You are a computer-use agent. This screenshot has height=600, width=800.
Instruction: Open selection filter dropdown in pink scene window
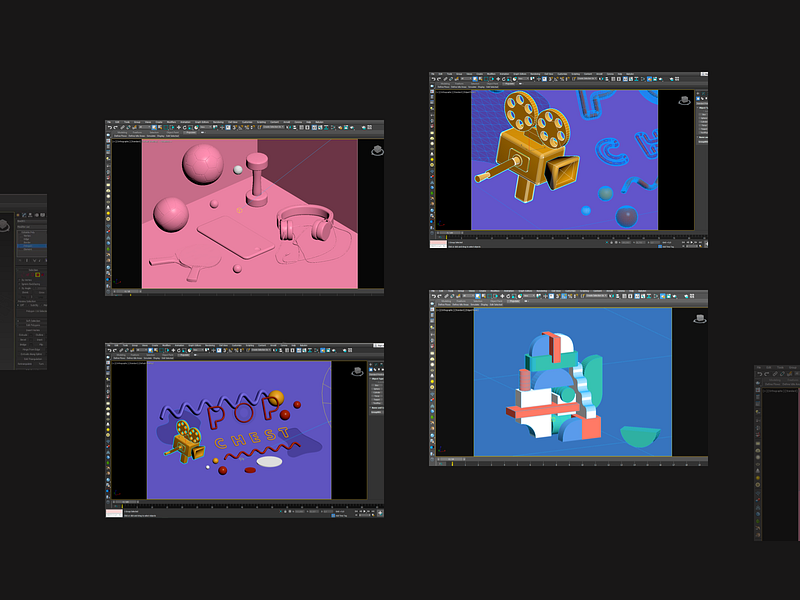(144, 128)
